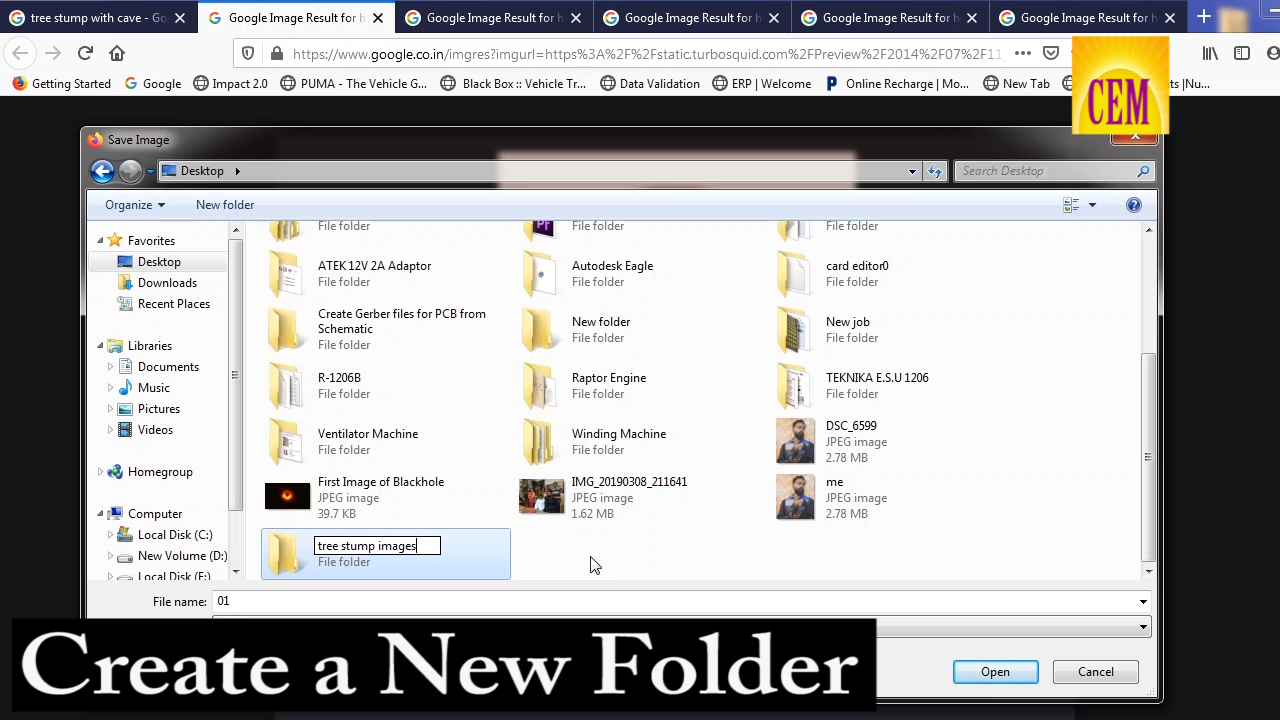Cancel the Save Image dialog

[1096, 672]
